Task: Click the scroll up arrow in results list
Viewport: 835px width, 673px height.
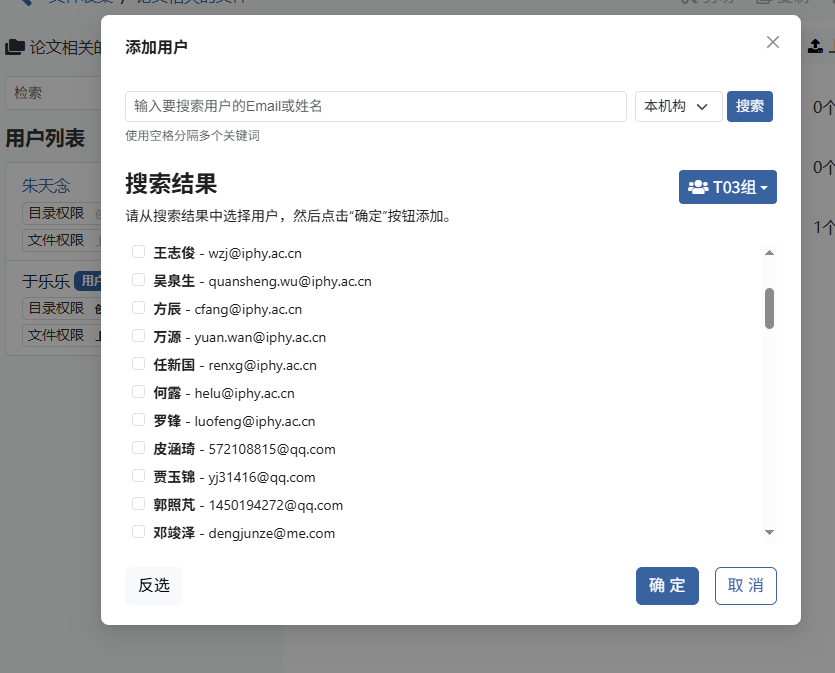Action: pyautogui.click(x=769, y=252)
